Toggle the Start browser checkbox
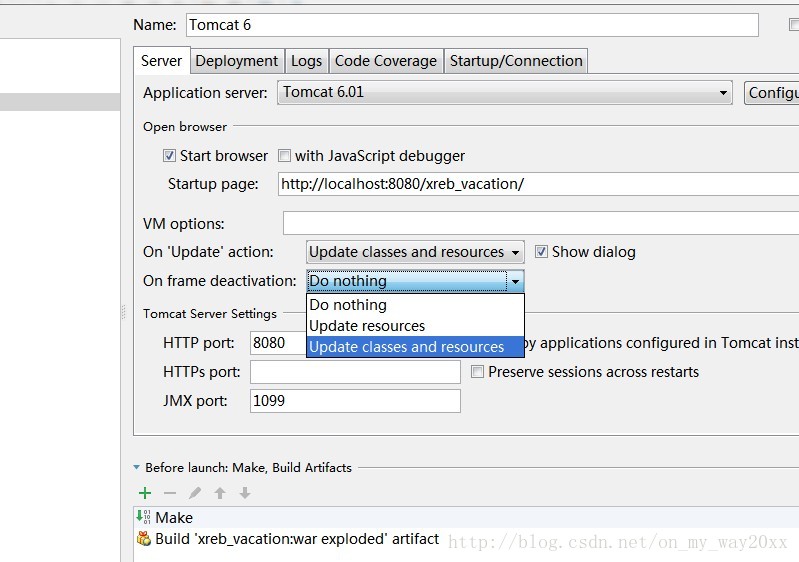 169,155
